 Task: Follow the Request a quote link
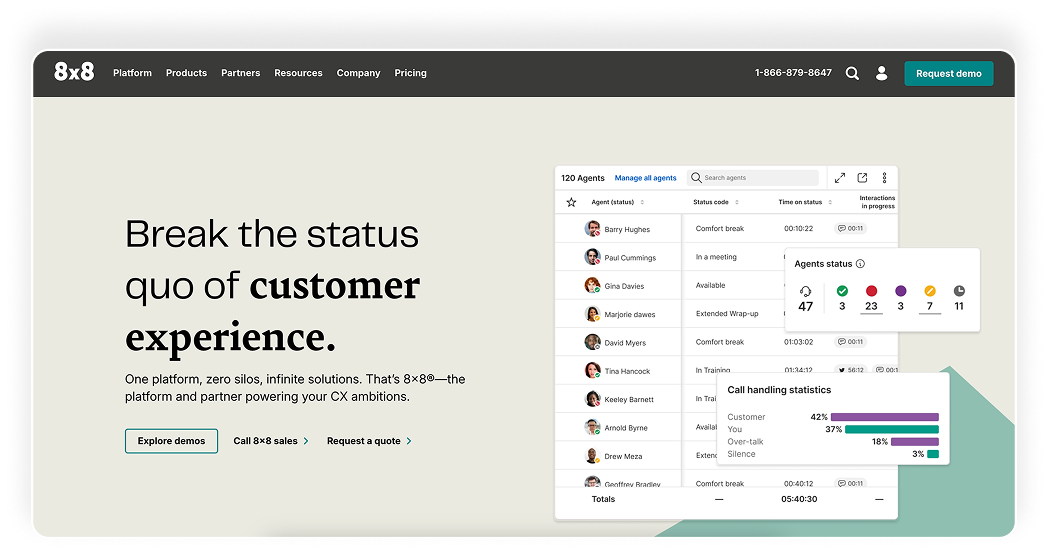pos(369,441)
